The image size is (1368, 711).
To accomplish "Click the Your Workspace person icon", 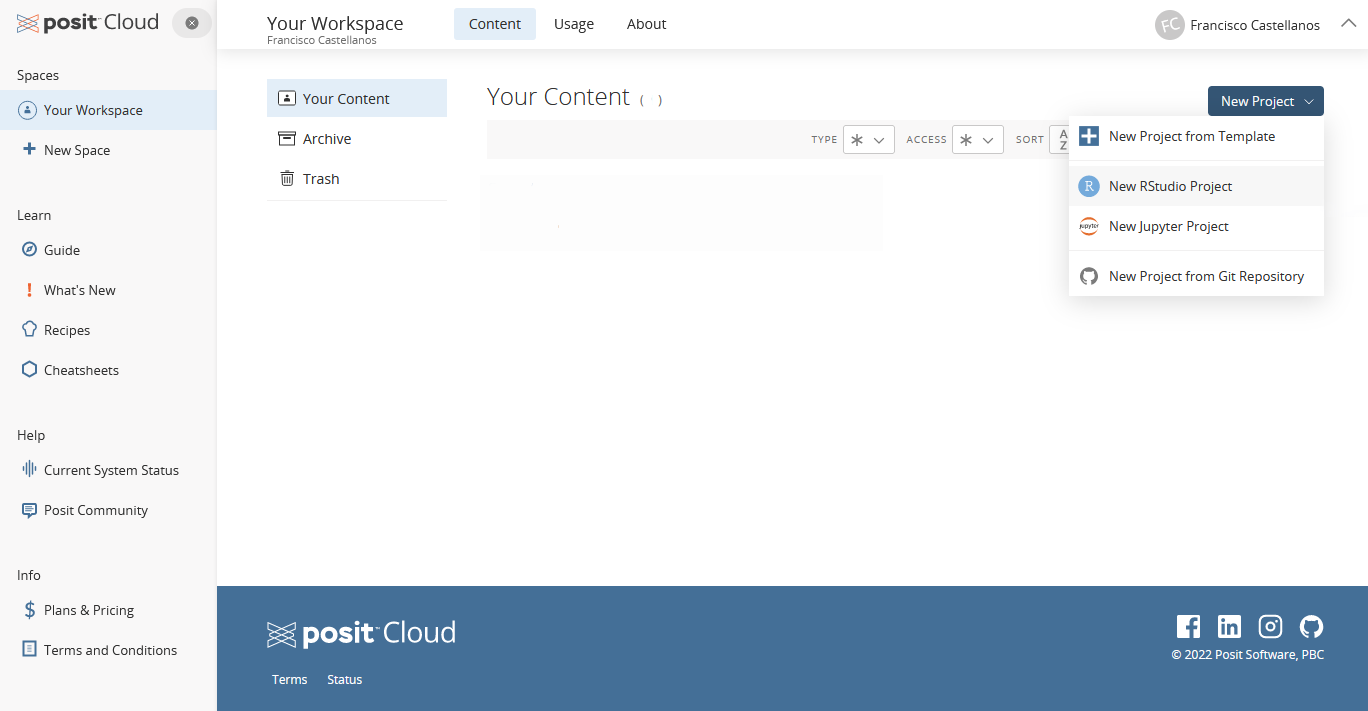I will point(28,110).
